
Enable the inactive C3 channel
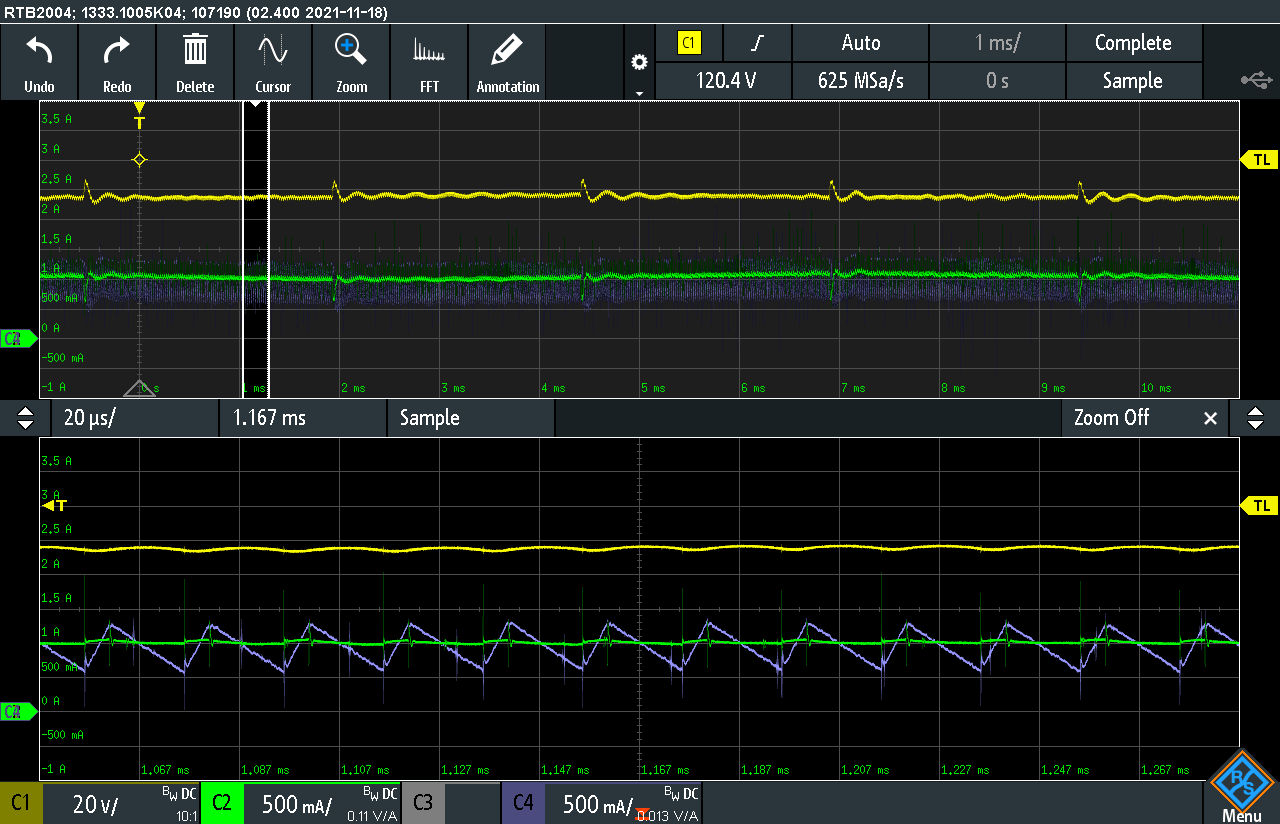pos(422,803)
